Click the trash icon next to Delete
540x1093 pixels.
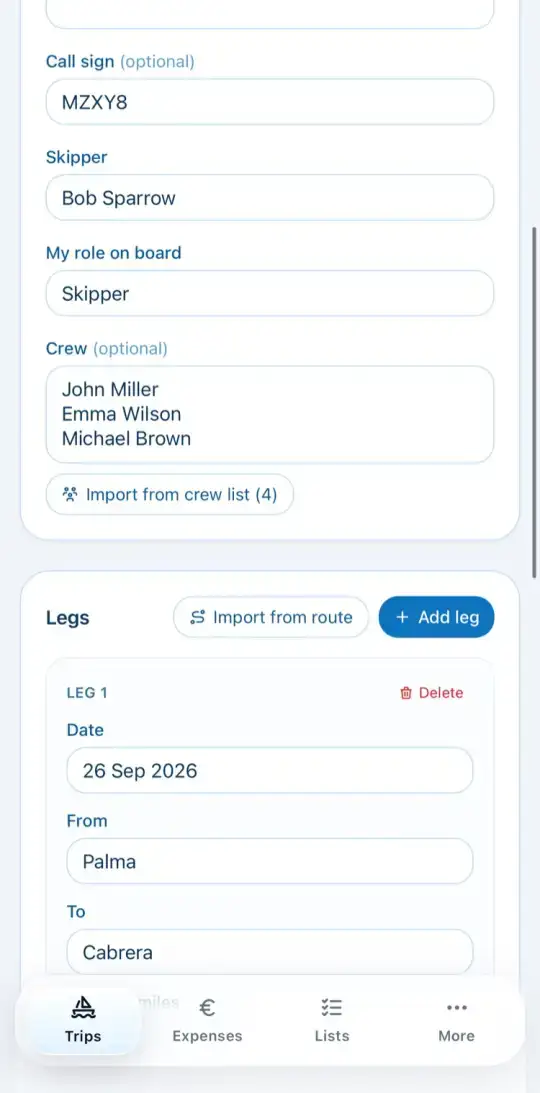pyautogui.click(x=406, y=693)
